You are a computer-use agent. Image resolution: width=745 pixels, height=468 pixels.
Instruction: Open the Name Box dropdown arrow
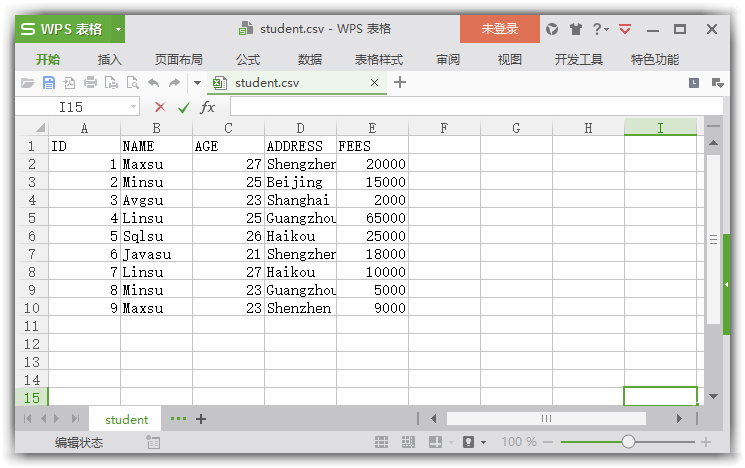(x=134, y=107)
